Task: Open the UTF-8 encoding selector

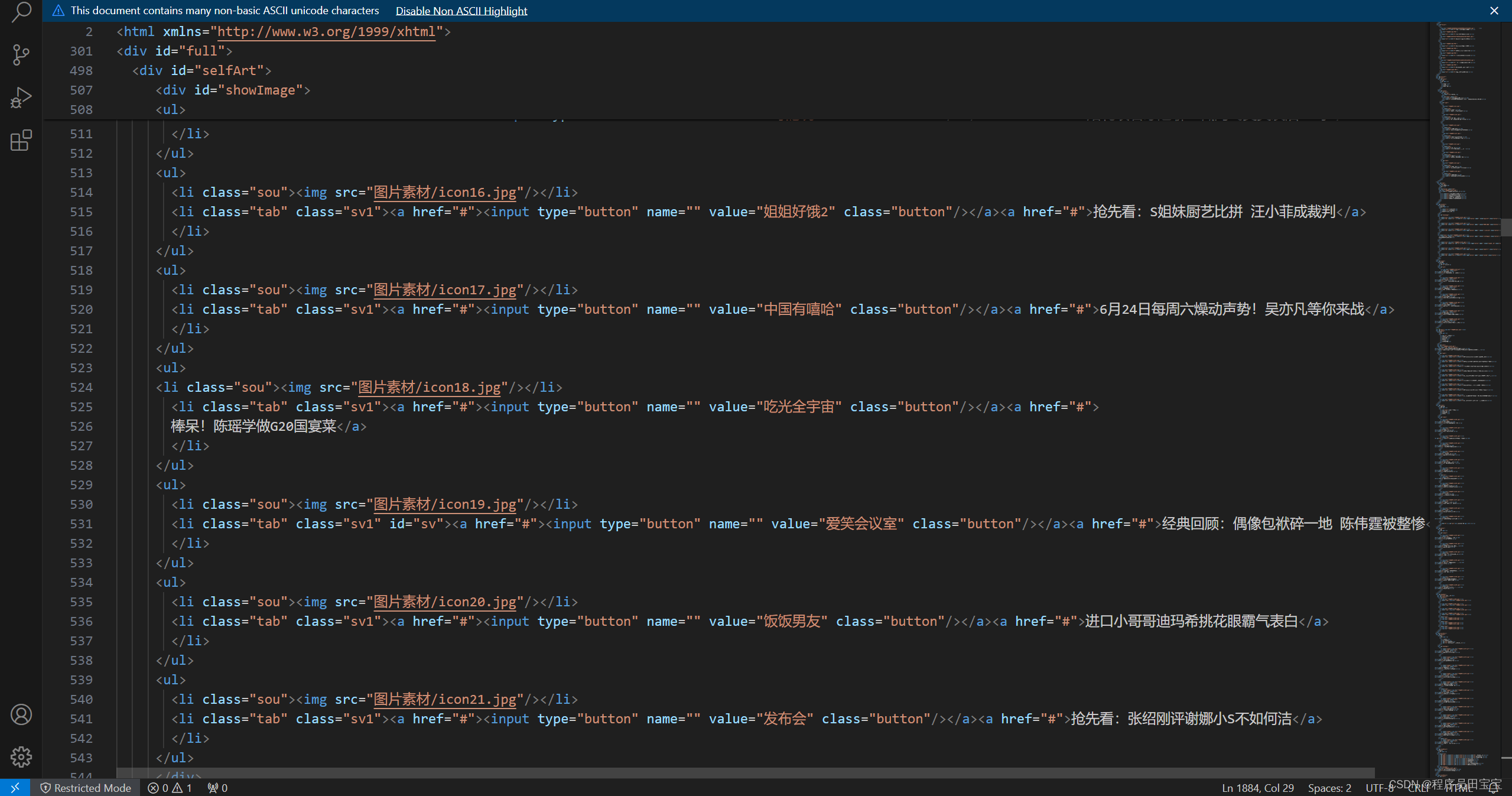Action: click(1379, 788)
